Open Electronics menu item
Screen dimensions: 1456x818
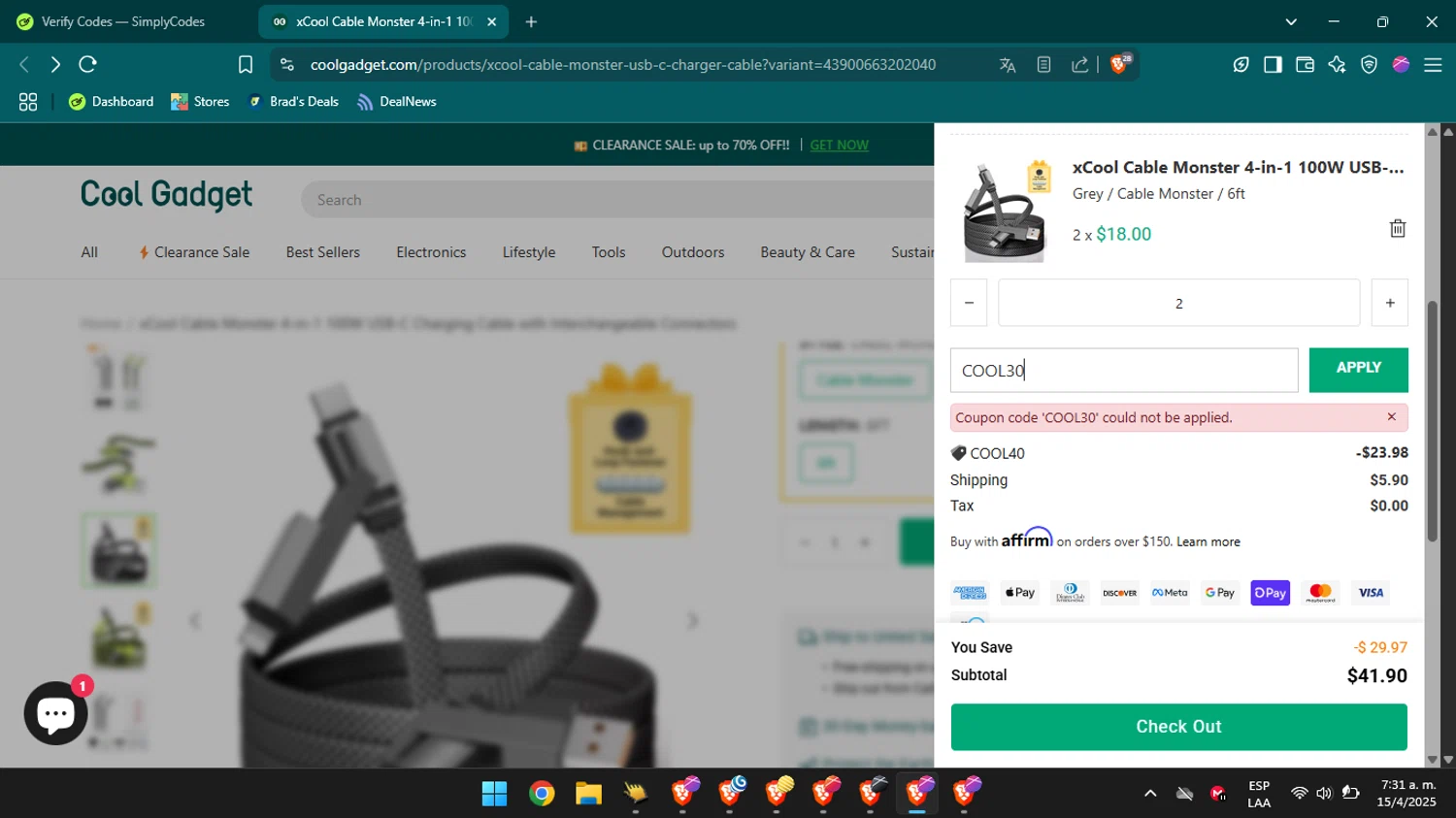pos(431,252)
